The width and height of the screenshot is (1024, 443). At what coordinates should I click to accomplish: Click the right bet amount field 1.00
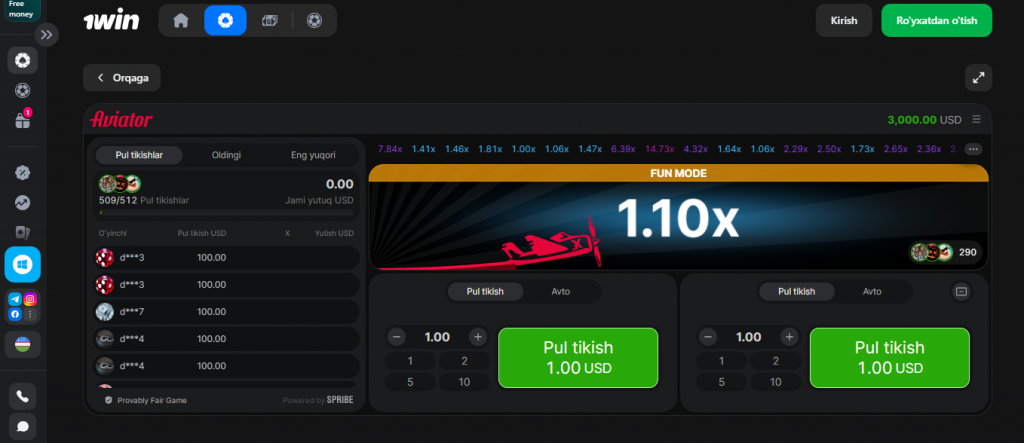click(748, 337)
